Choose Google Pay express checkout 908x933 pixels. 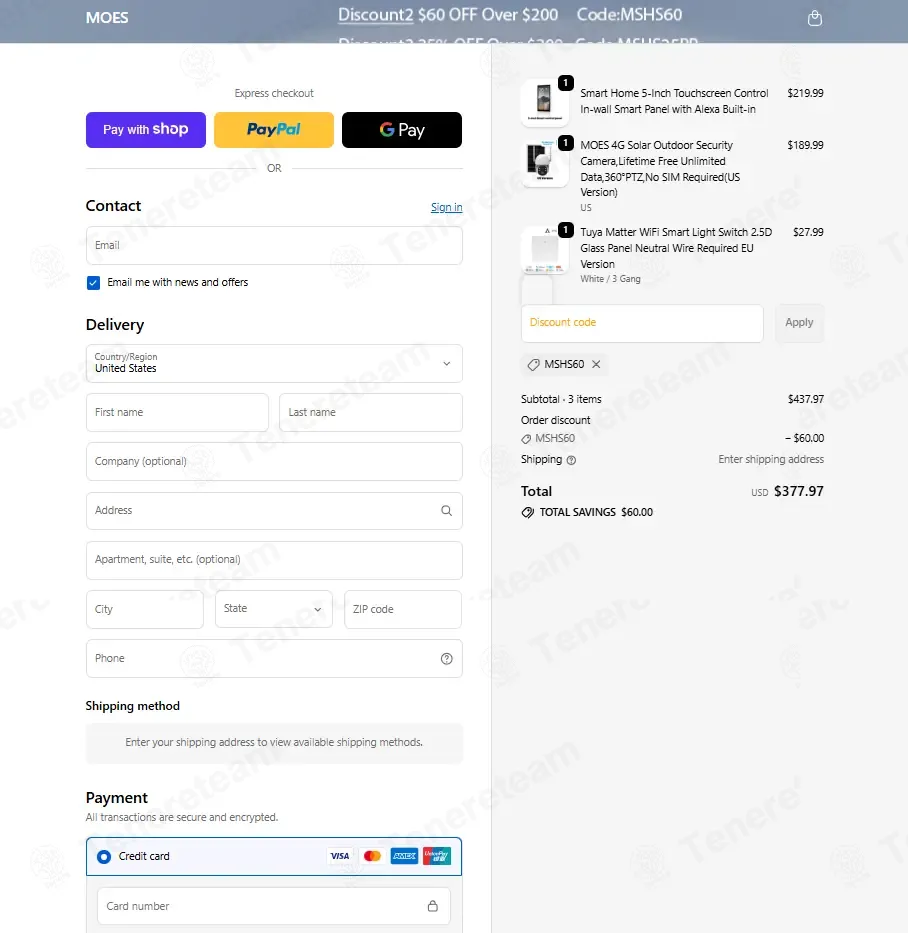(402, 130)
